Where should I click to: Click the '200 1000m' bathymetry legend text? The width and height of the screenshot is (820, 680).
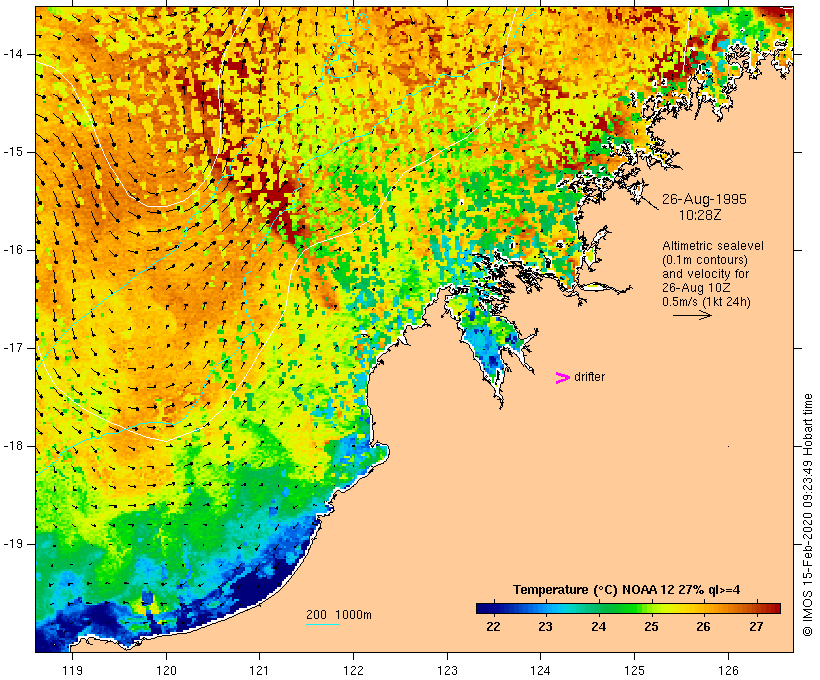tap(339, 615)
